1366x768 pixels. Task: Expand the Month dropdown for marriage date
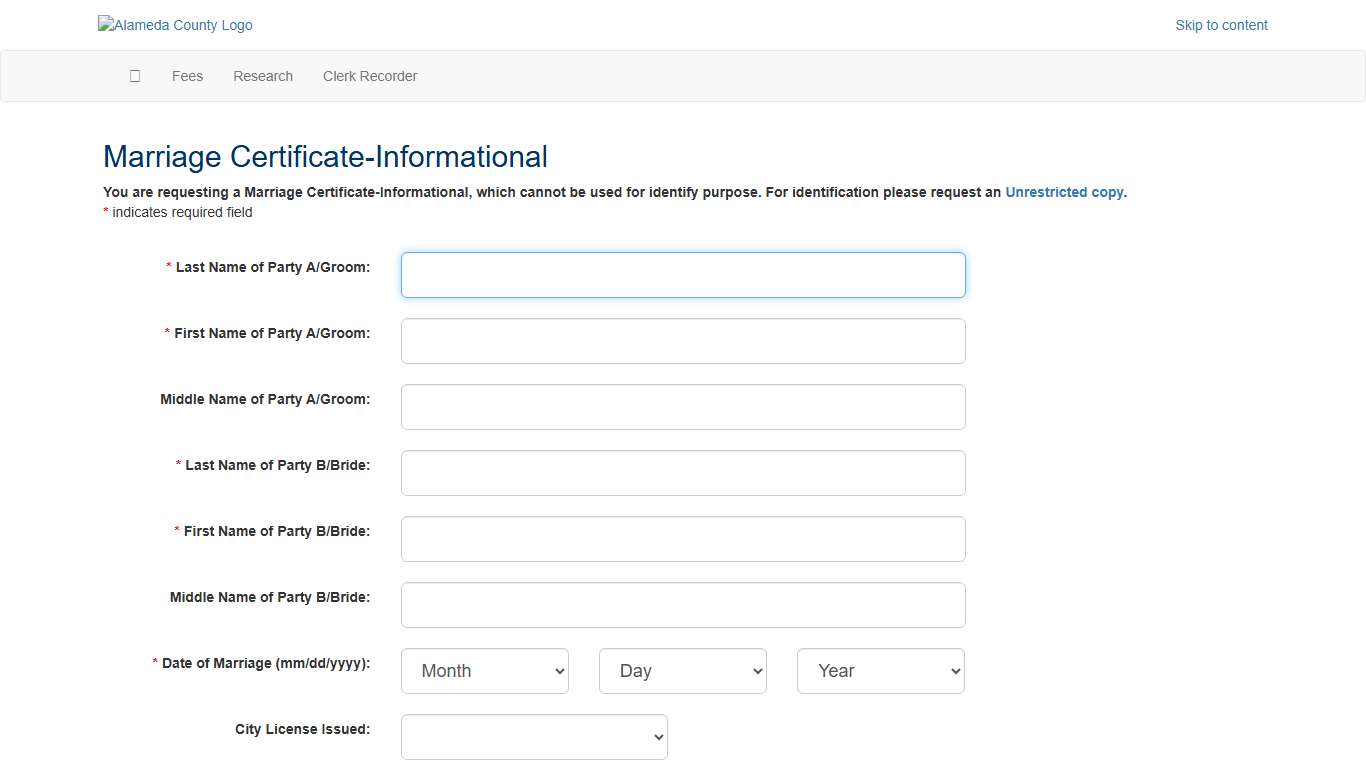click(485, 671)
